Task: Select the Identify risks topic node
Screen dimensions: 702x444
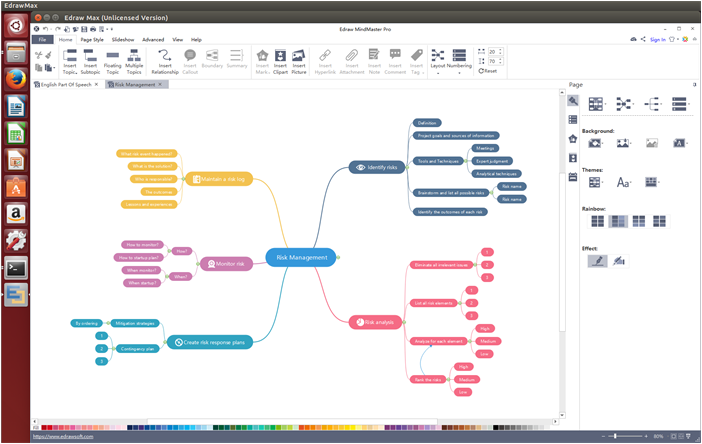Action: tap(377, 167)
